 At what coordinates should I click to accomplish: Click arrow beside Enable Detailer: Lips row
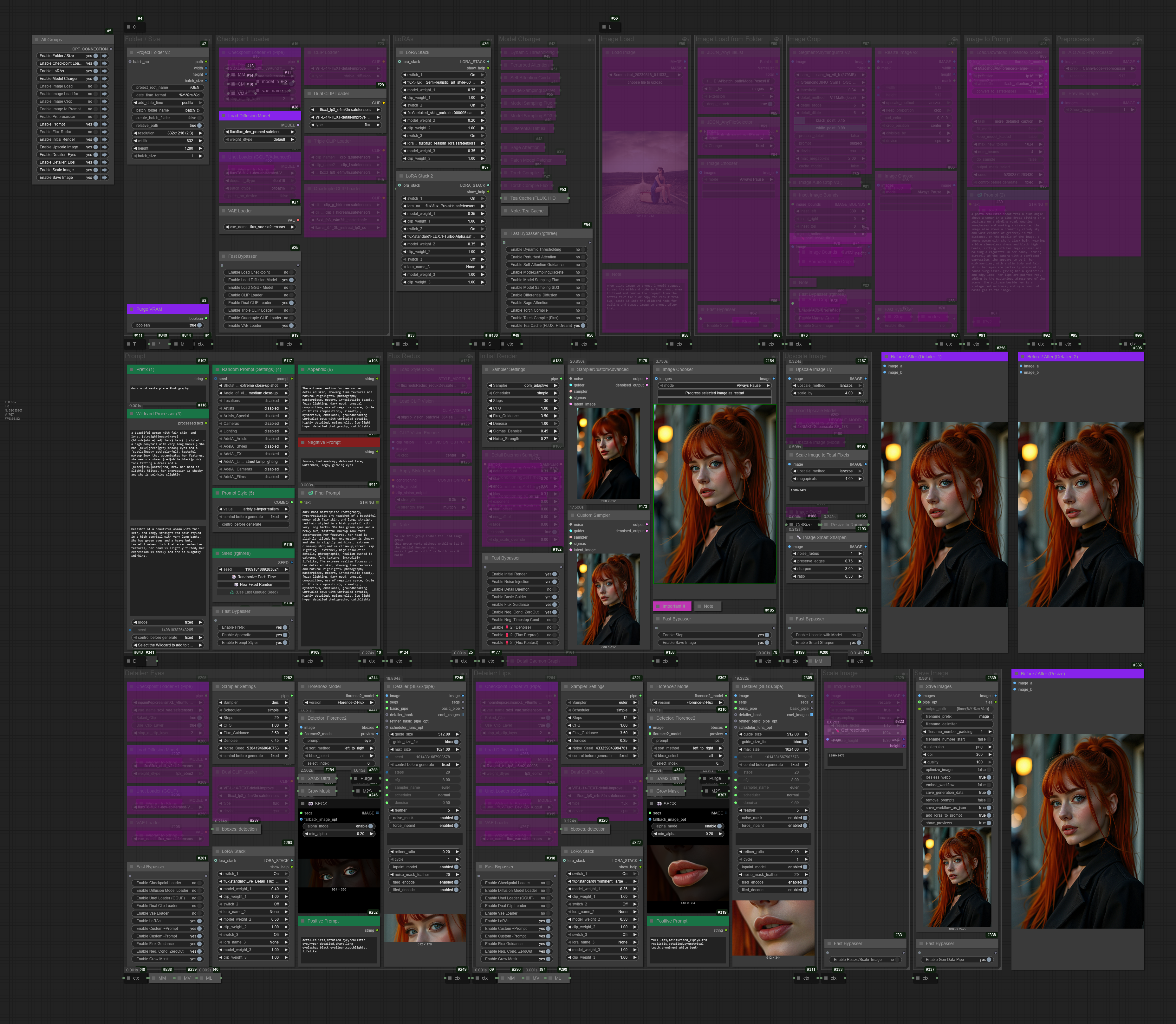tap(105, 162)
